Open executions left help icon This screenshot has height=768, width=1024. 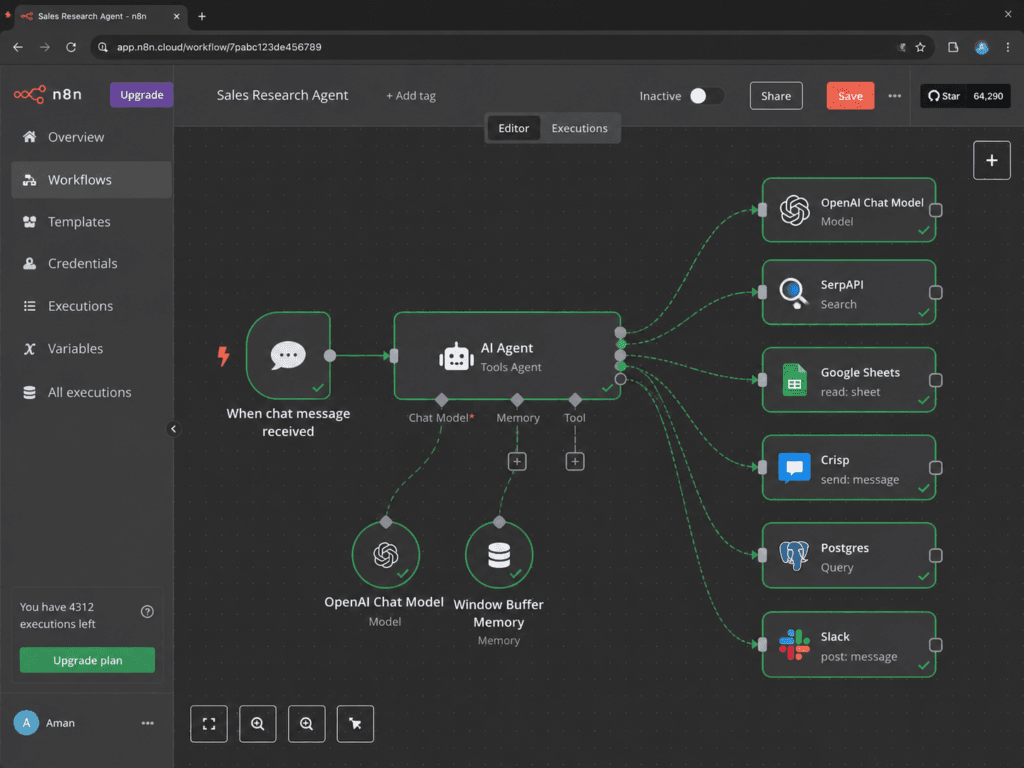point(148,612)
